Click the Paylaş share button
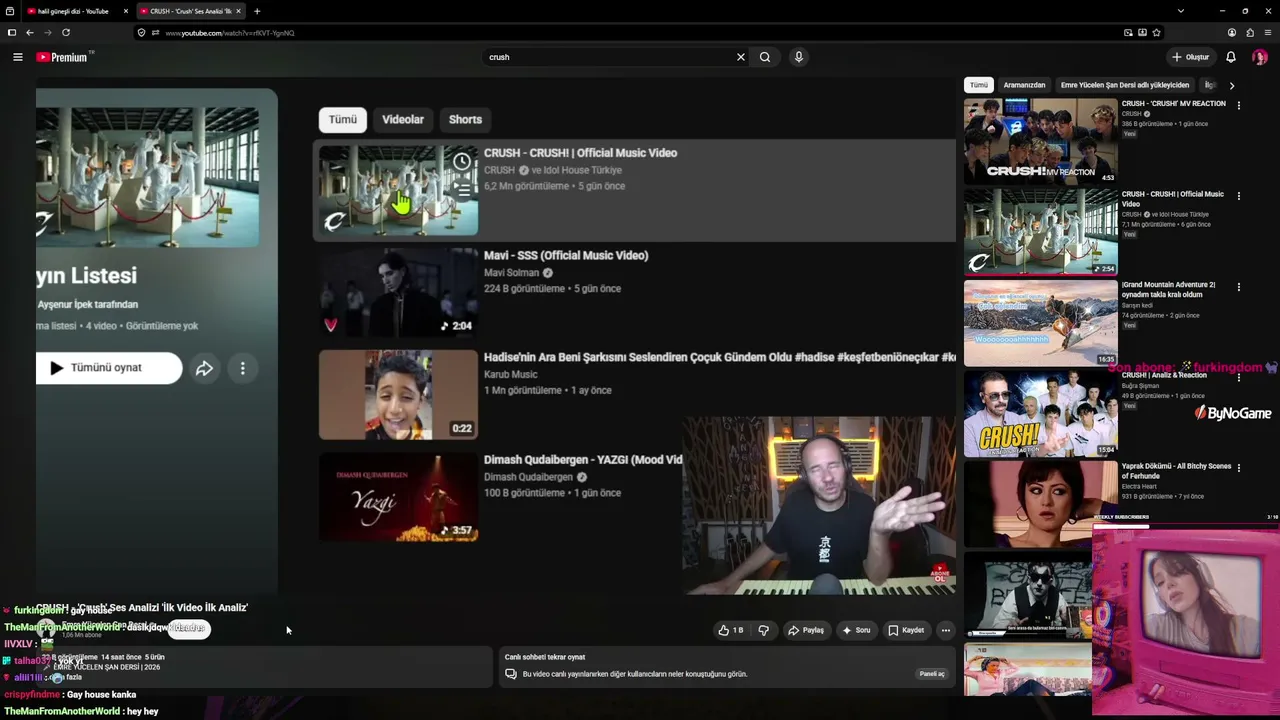This screenshot has width=1280, height=720. click(806, 630)
